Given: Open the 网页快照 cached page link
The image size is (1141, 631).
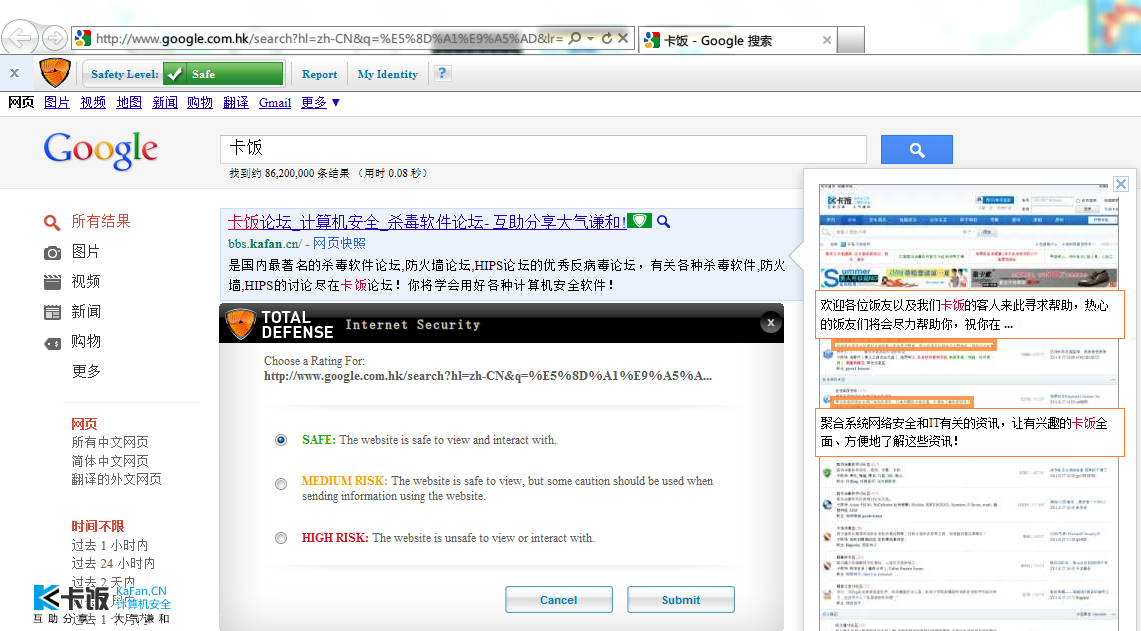Looking at the screenshot, I should click(x=339, y=243).
